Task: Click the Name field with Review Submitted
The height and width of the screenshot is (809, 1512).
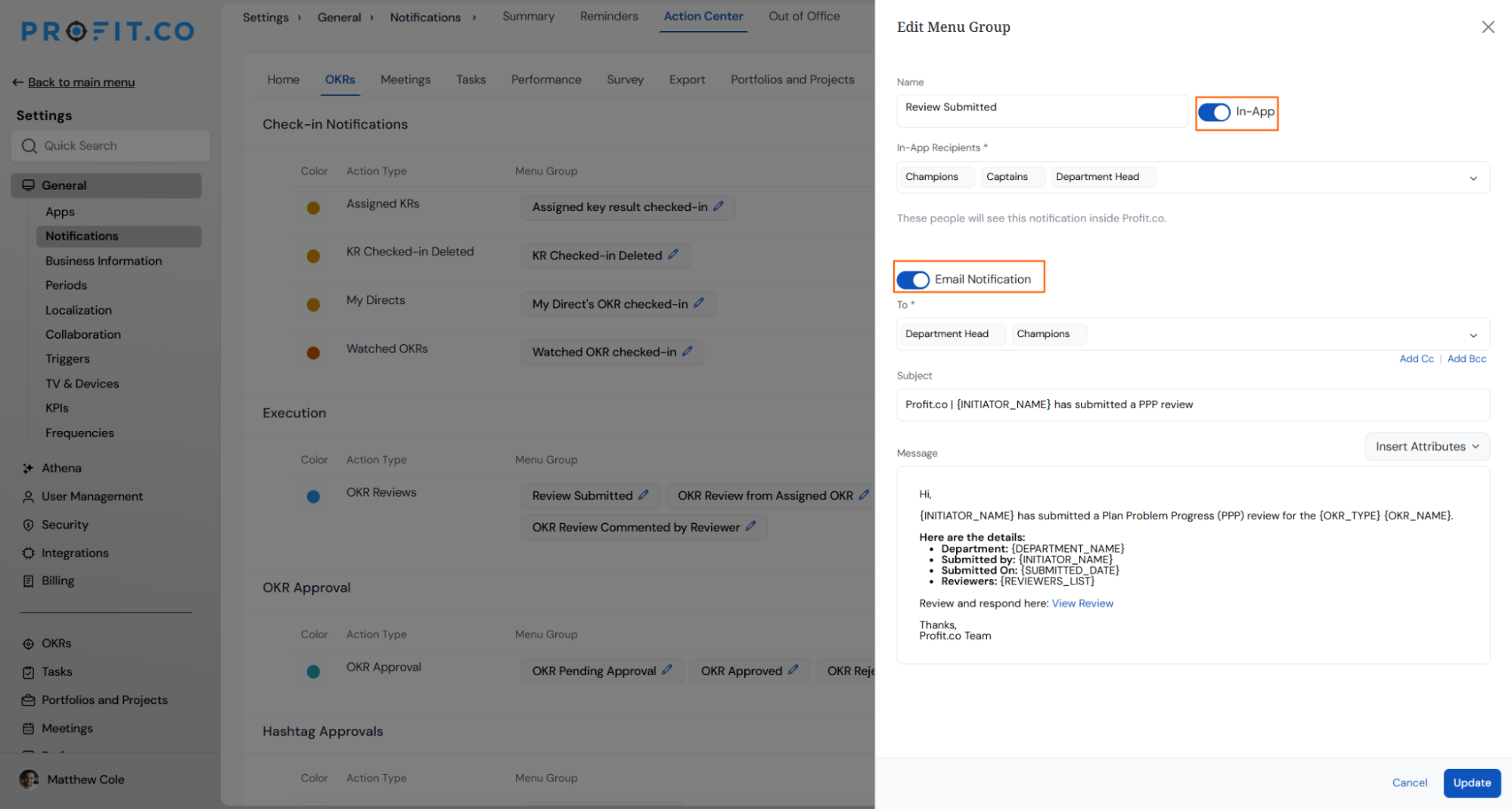Action: click(x=1042, y=110)
